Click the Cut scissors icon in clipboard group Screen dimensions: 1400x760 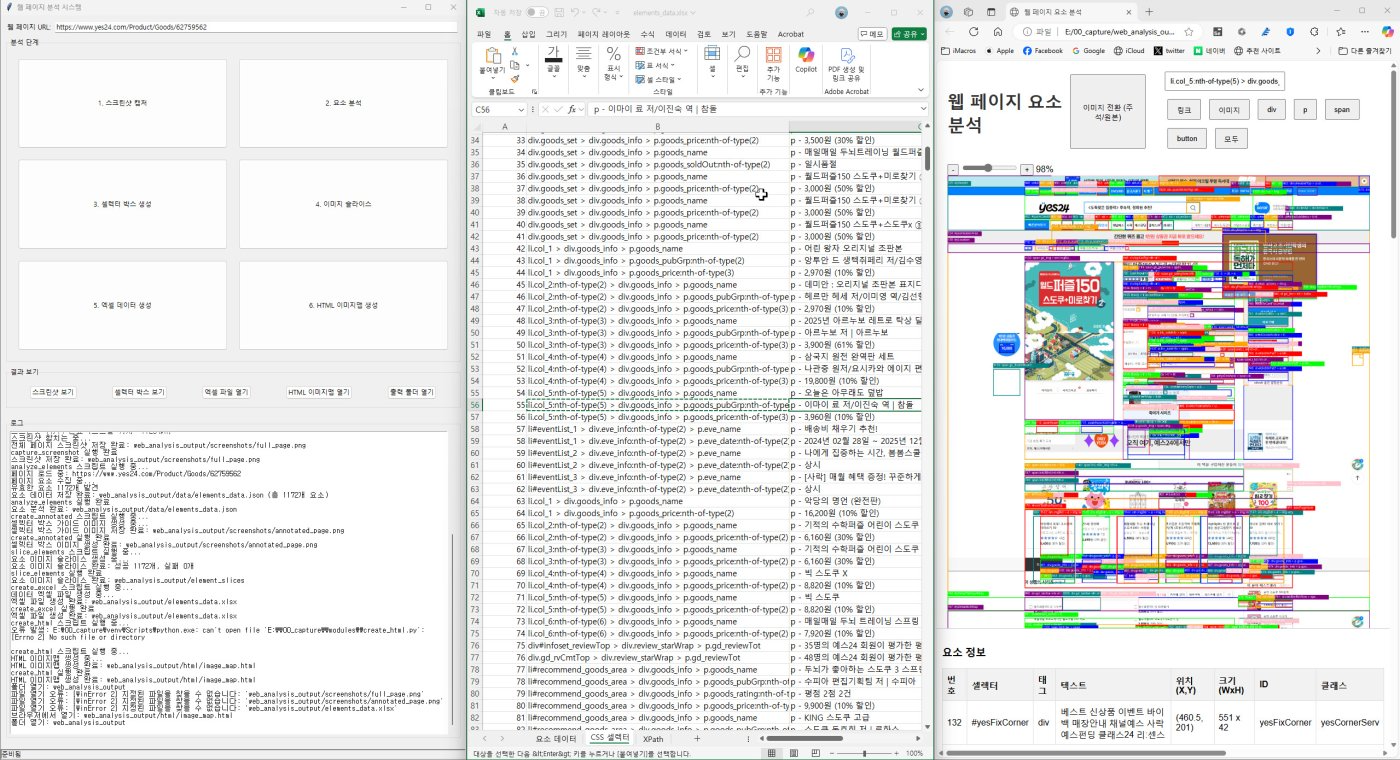(515, 50)
